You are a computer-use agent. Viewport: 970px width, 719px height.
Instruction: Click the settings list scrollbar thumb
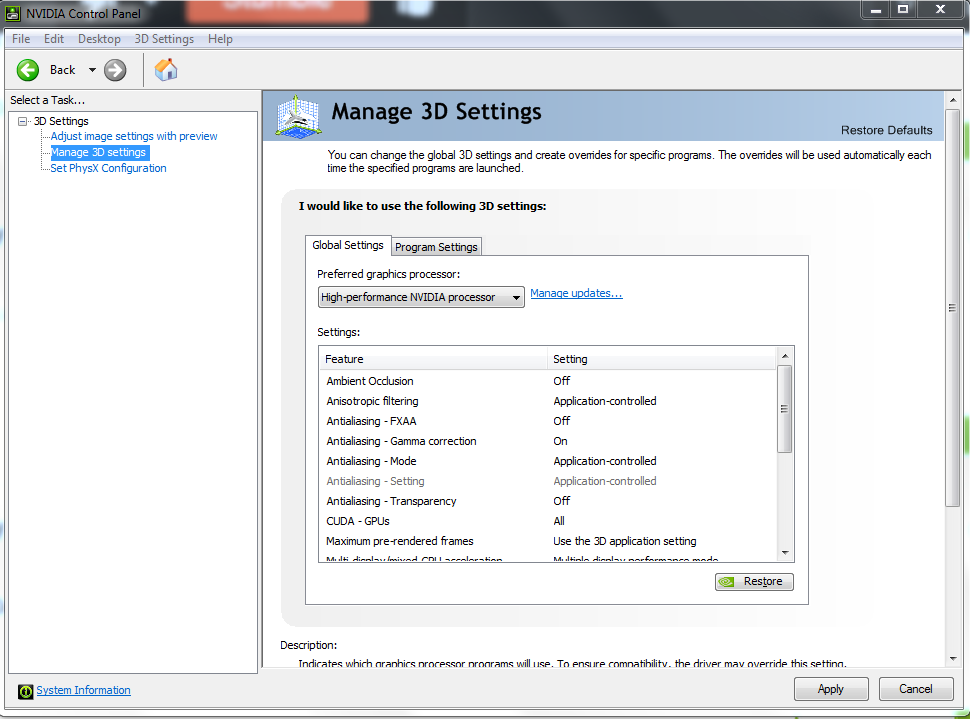coord(784,409)
